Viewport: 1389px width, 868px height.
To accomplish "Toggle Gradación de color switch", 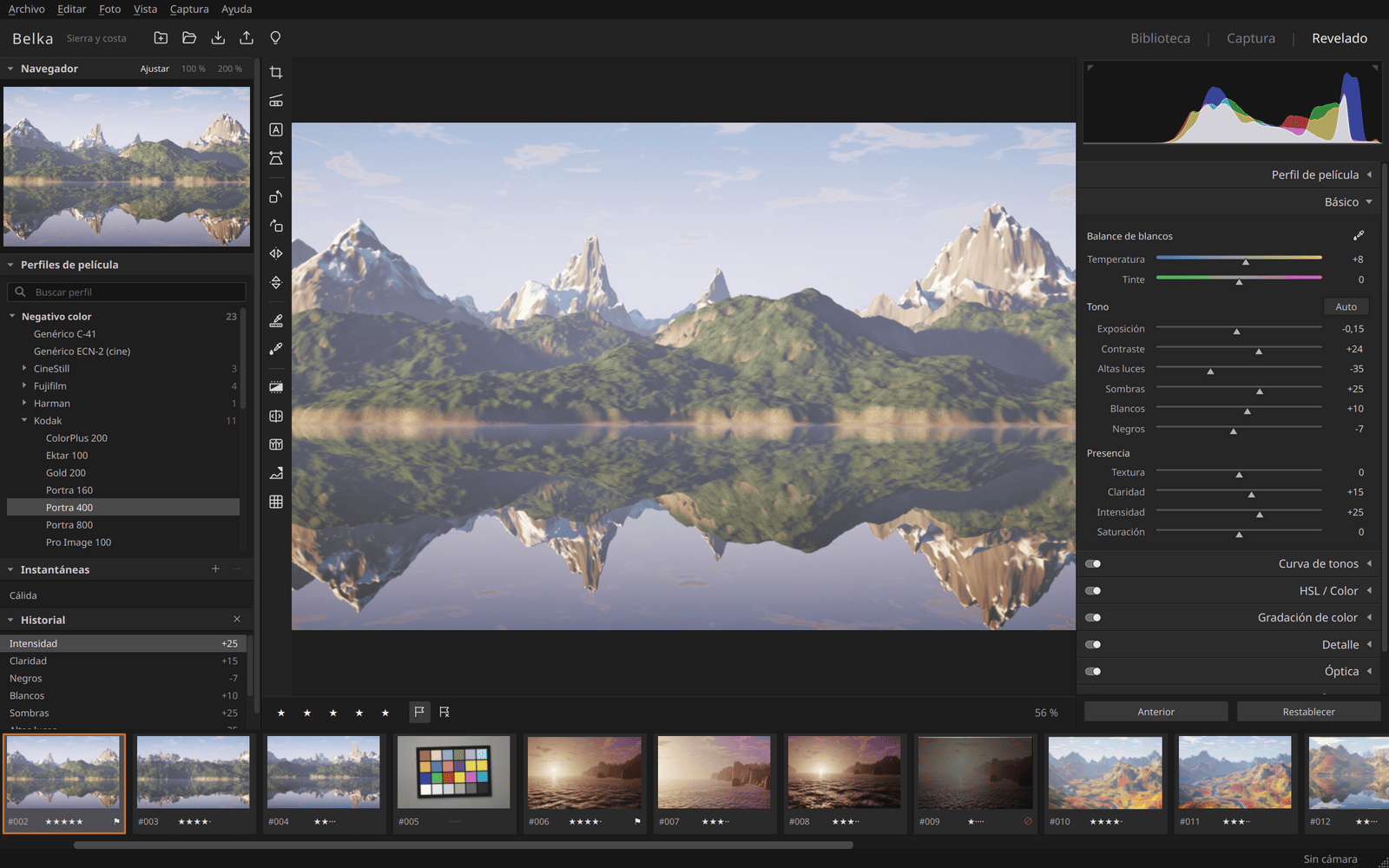I will tap(1093, 617).
